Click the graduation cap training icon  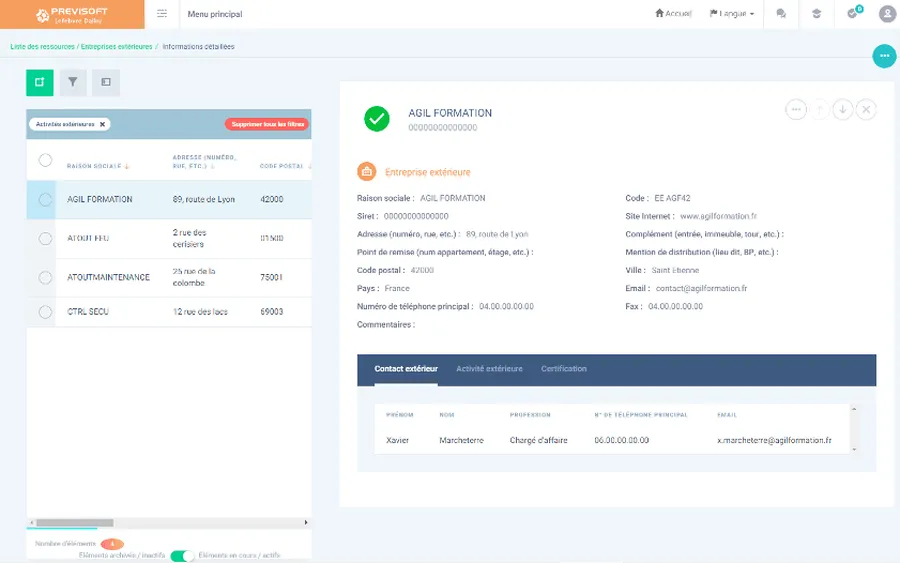coord(816,14)
